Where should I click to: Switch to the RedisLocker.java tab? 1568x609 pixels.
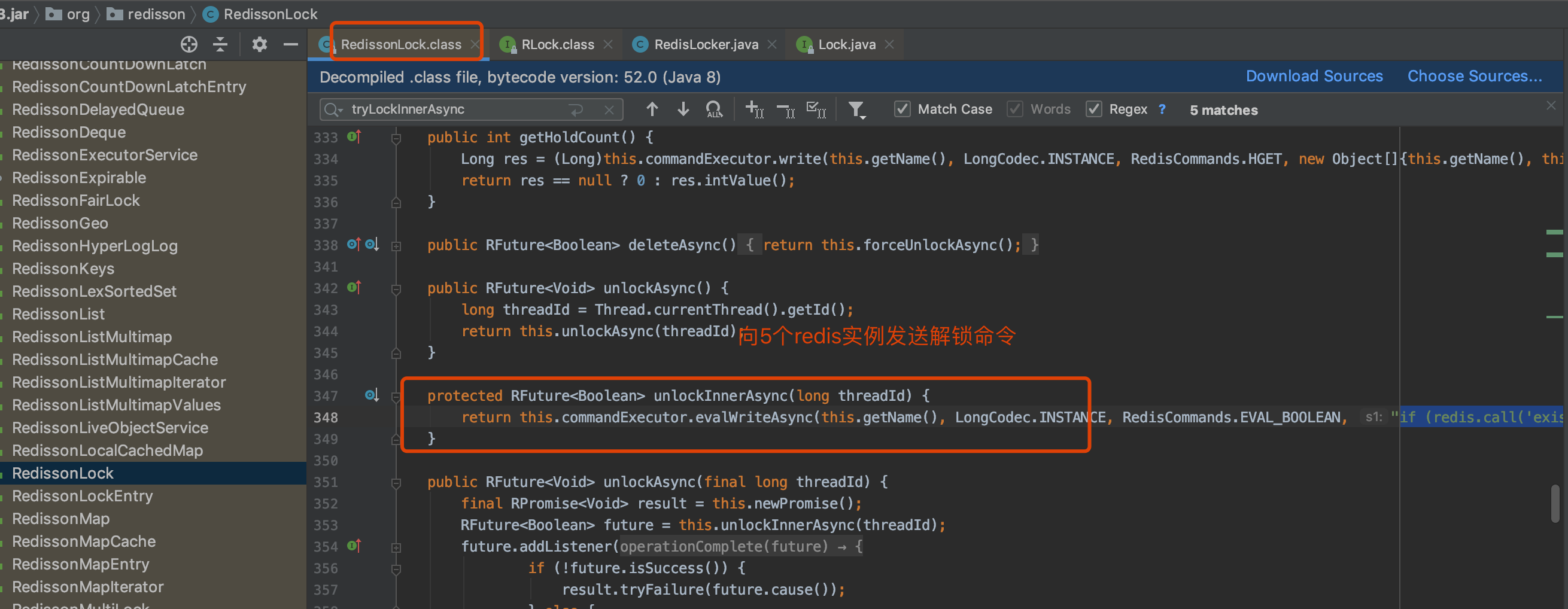pyautogui.click(x=705, y=44)
